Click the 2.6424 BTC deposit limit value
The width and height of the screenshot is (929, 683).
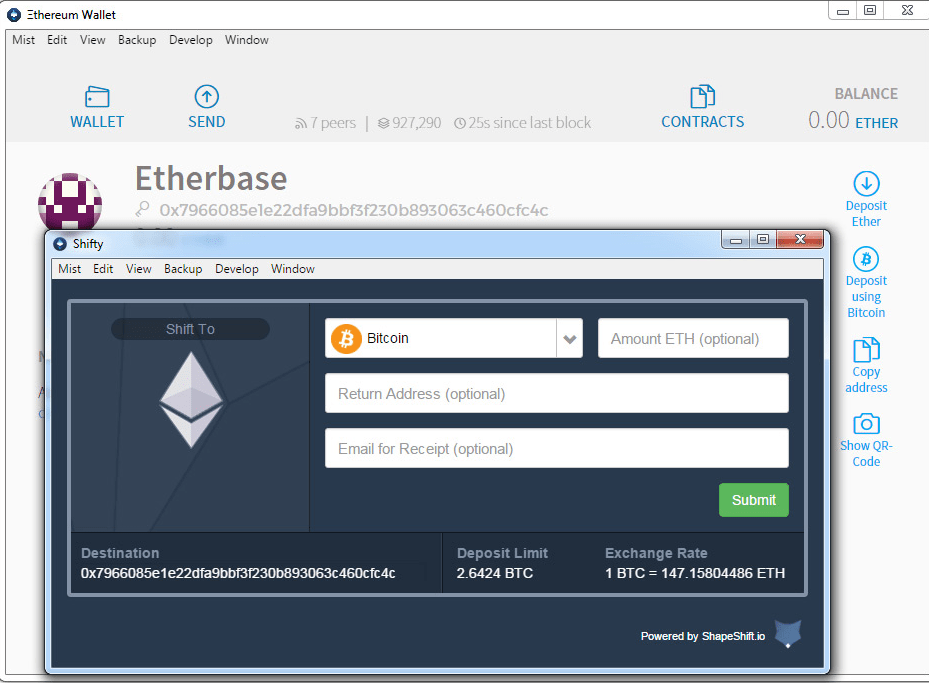coord(495,573)
